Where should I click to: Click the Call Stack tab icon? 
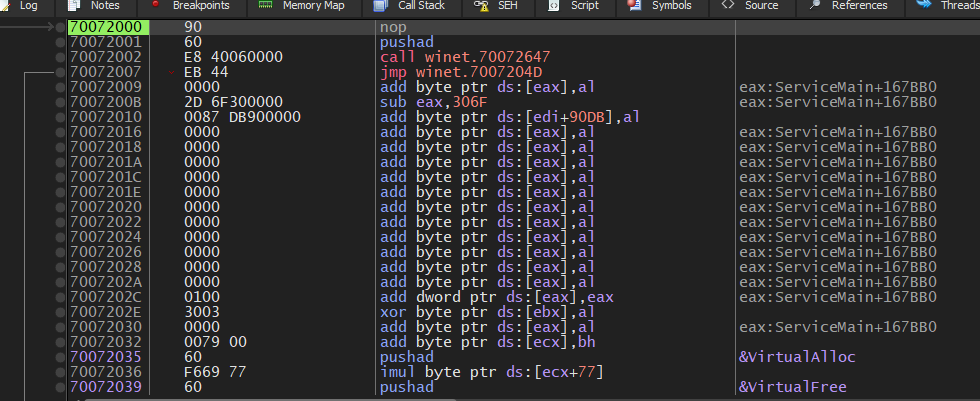coord(380,5)
